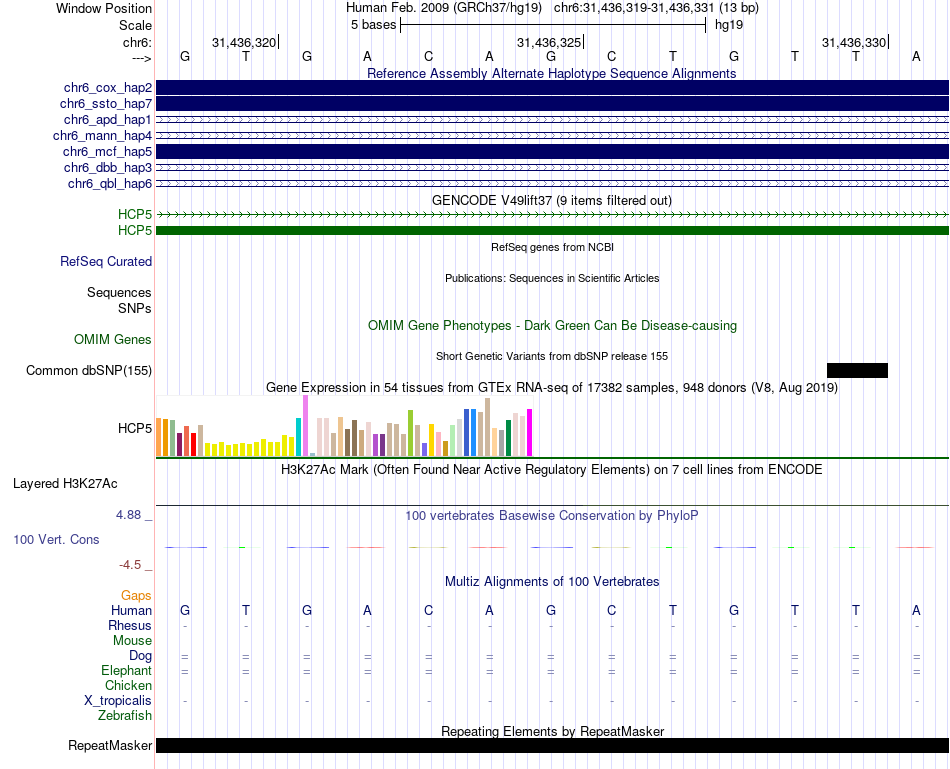
Task: Click the Multiz Alignments of 100 Vertebrates title
Action: [x=552, y=582]
